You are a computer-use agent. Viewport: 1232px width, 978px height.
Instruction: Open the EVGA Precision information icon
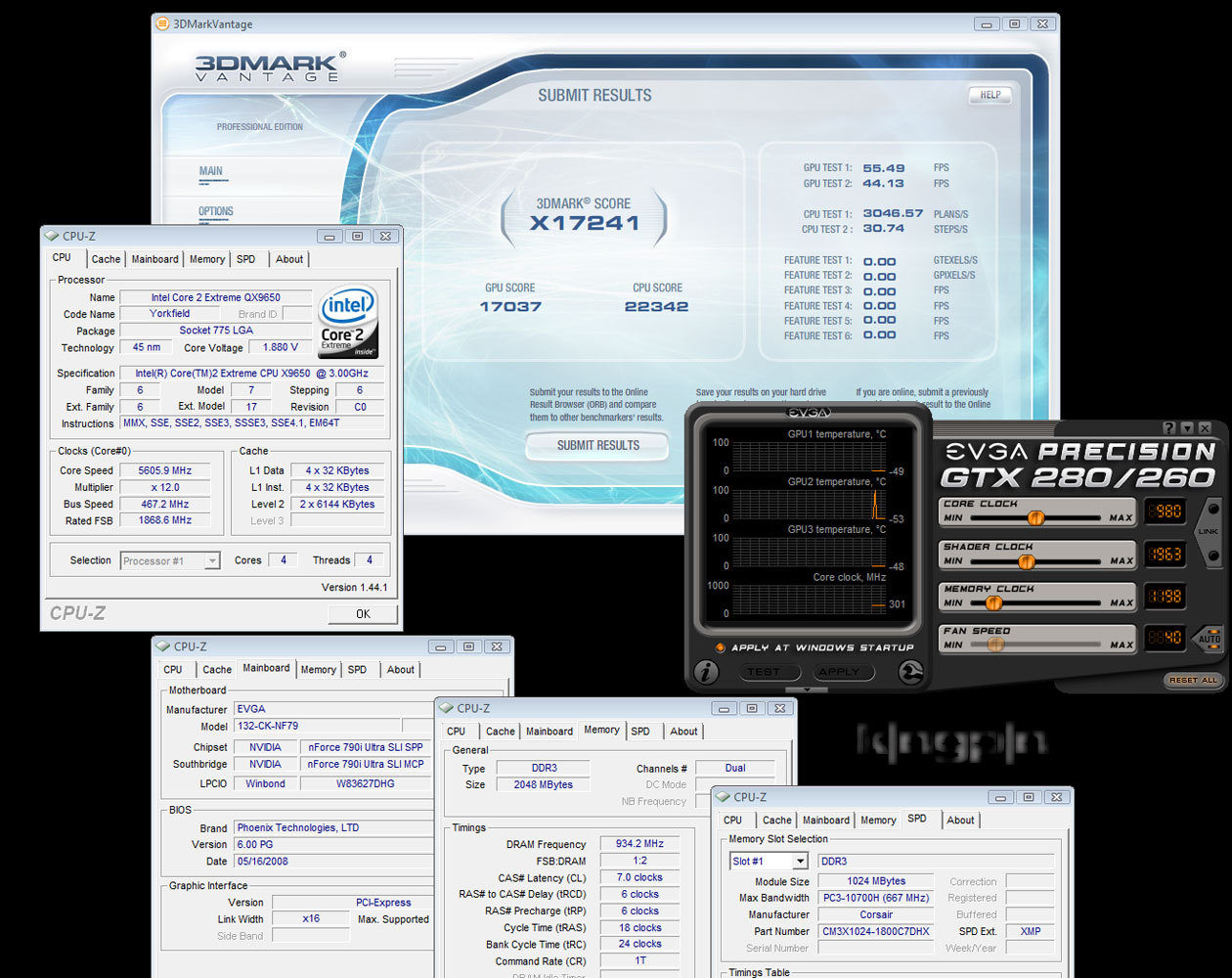tap(705, 672)
